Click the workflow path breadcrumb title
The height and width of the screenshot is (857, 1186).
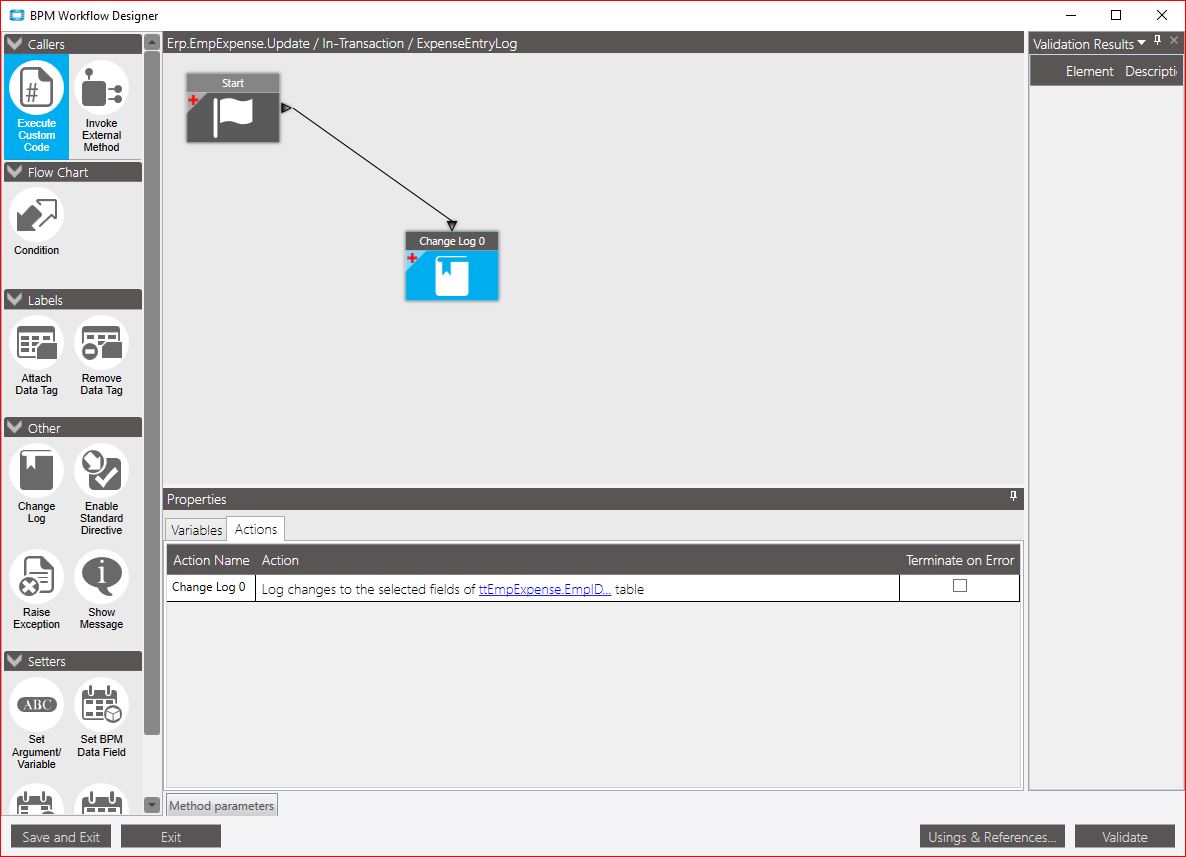(x=342, y=43)
